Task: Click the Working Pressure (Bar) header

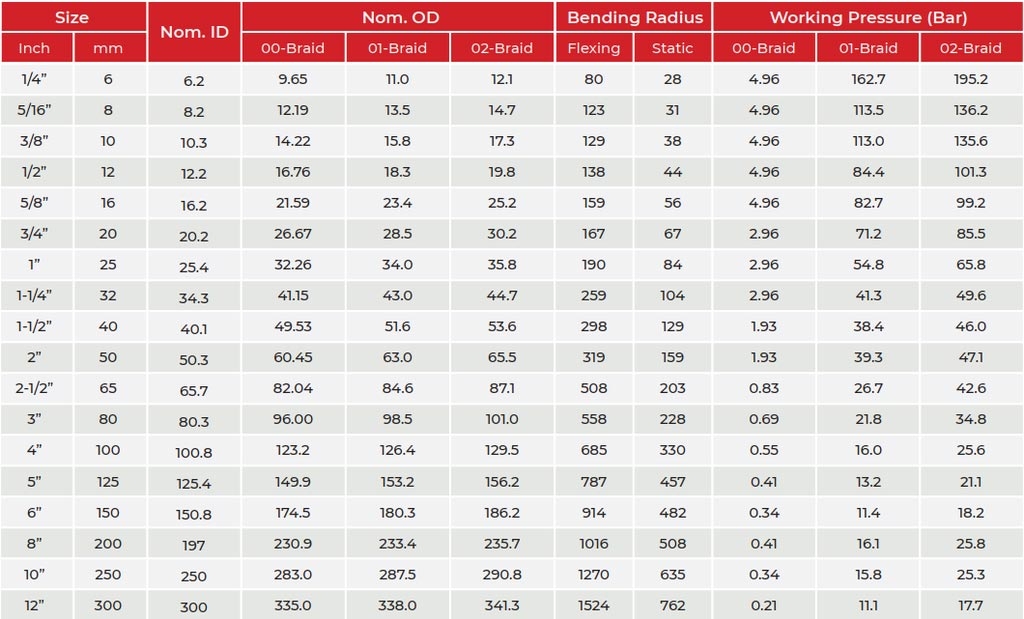Action: pyautogui.click(x=868, y=17)
